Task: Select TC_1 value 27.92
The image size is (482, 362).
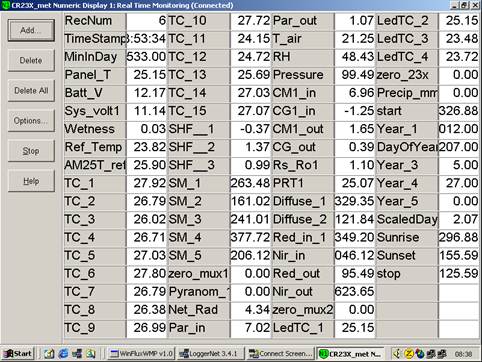Action: click(146, 183)
